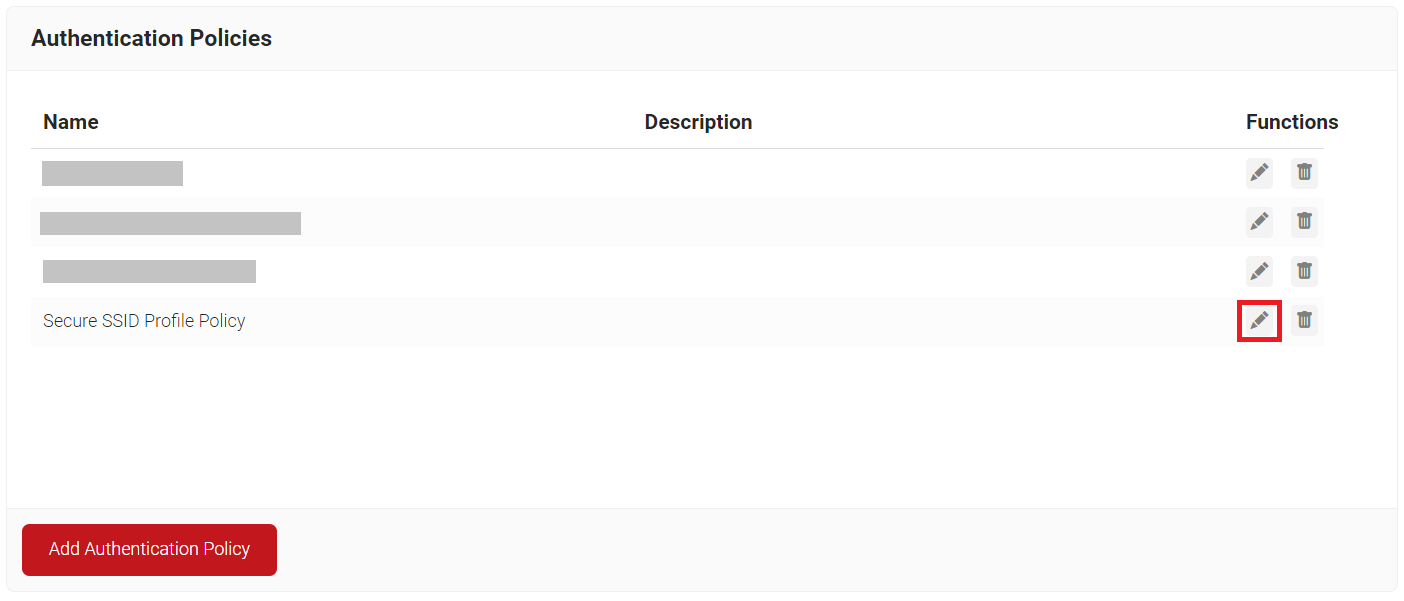This screenshot has height=601, width=1404.
Task: Delete the Secure SSID Profile Policy
Action: point(1304,321)
